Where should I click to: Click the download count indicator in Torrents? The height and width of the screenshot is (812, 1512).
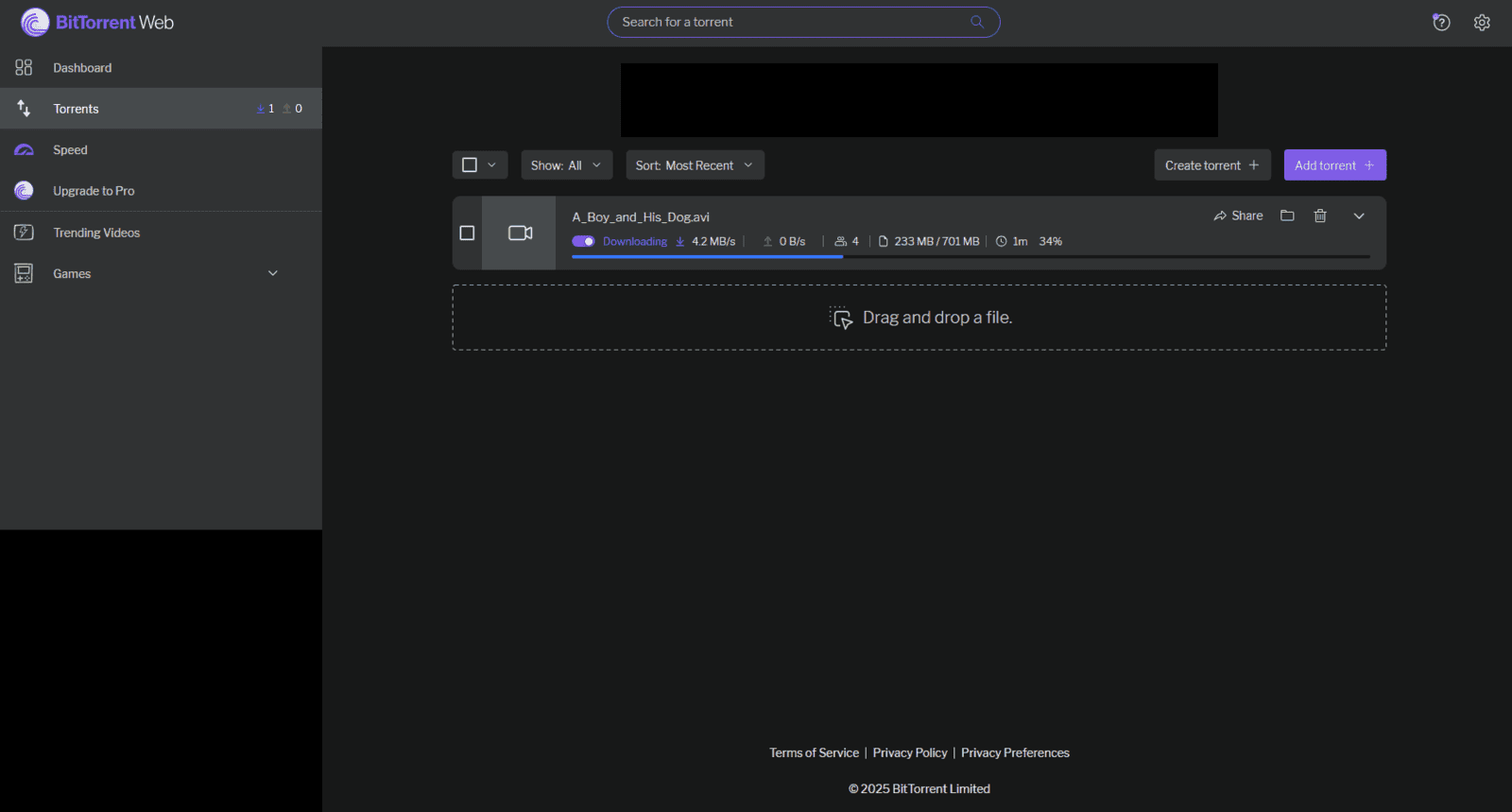tap(266, 109)
